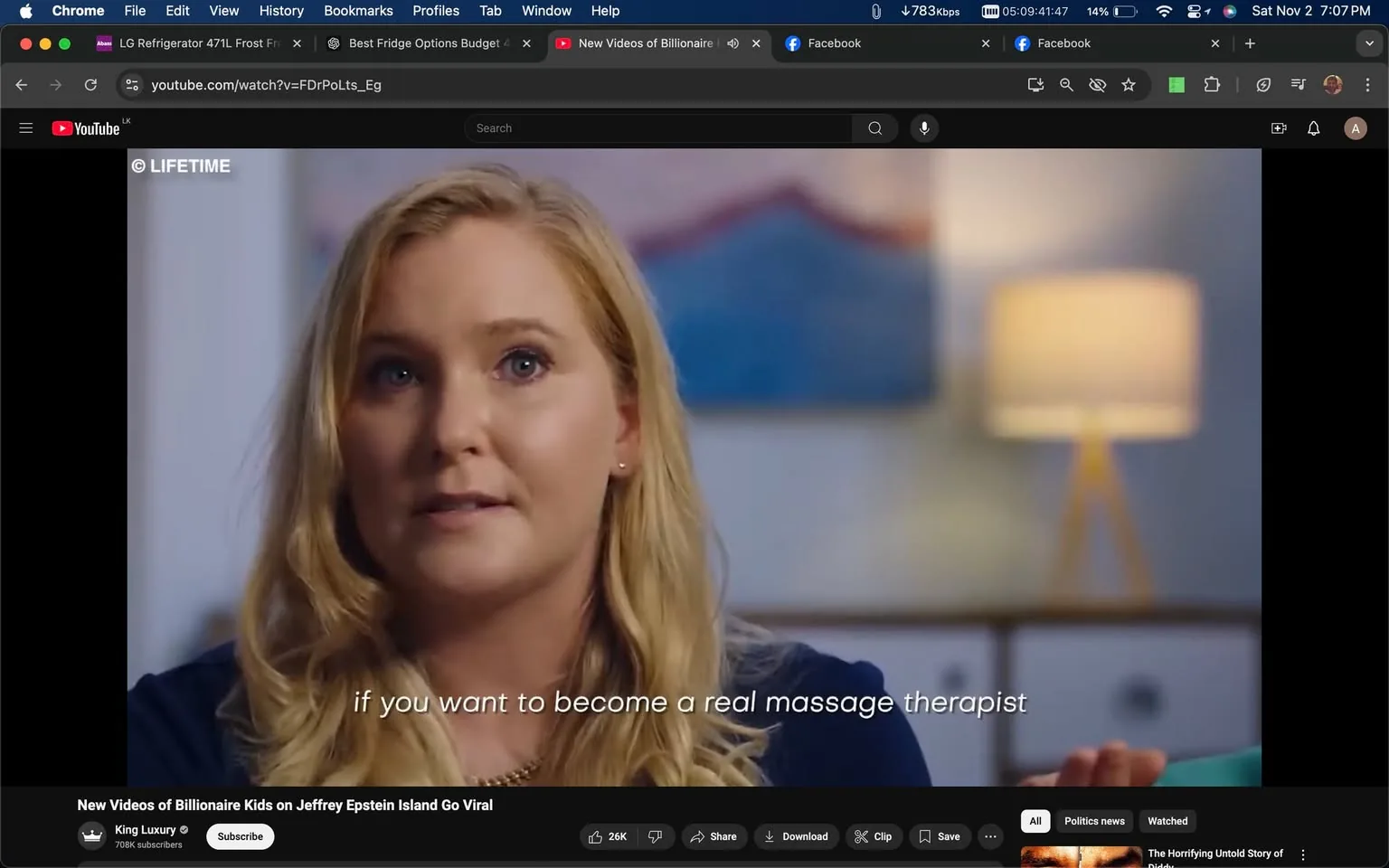Image resolution: width=1389 pixels, height=868 pixels.
Task: Click into the YouTube search field
Action: (x=660, y=128)
